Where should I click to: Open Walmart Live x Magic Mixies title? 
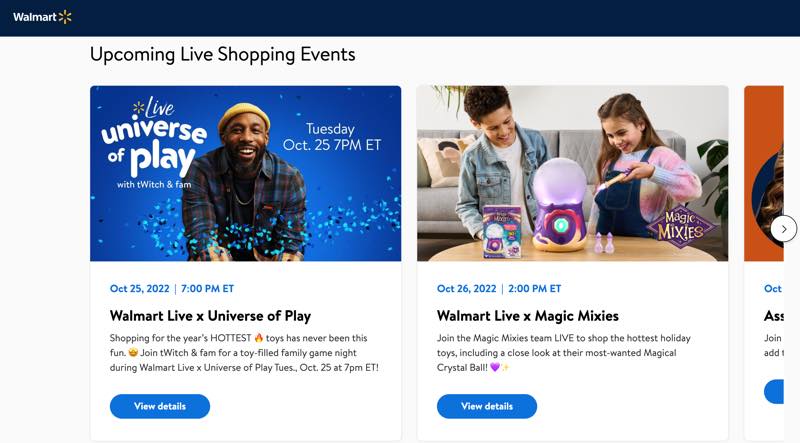528,316
